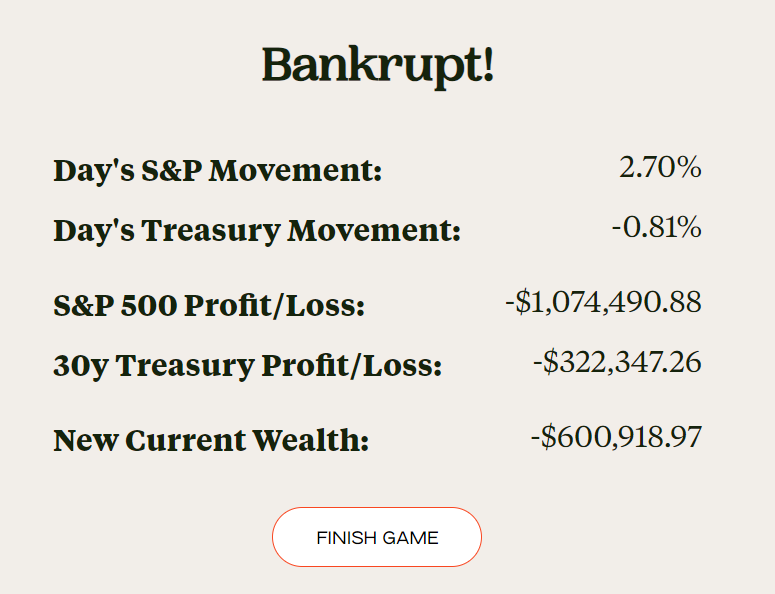Screen dimensions: 775x594
Task: Select the Day's S&P Movement label
Action: pos(217,170)
